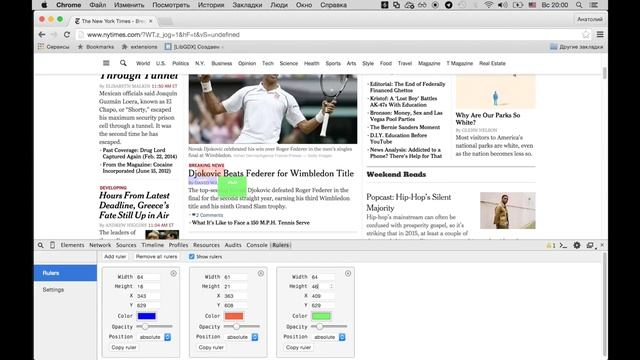Remove the green ruler with its close icon
The image size is (640, 360).
[348, 273]
